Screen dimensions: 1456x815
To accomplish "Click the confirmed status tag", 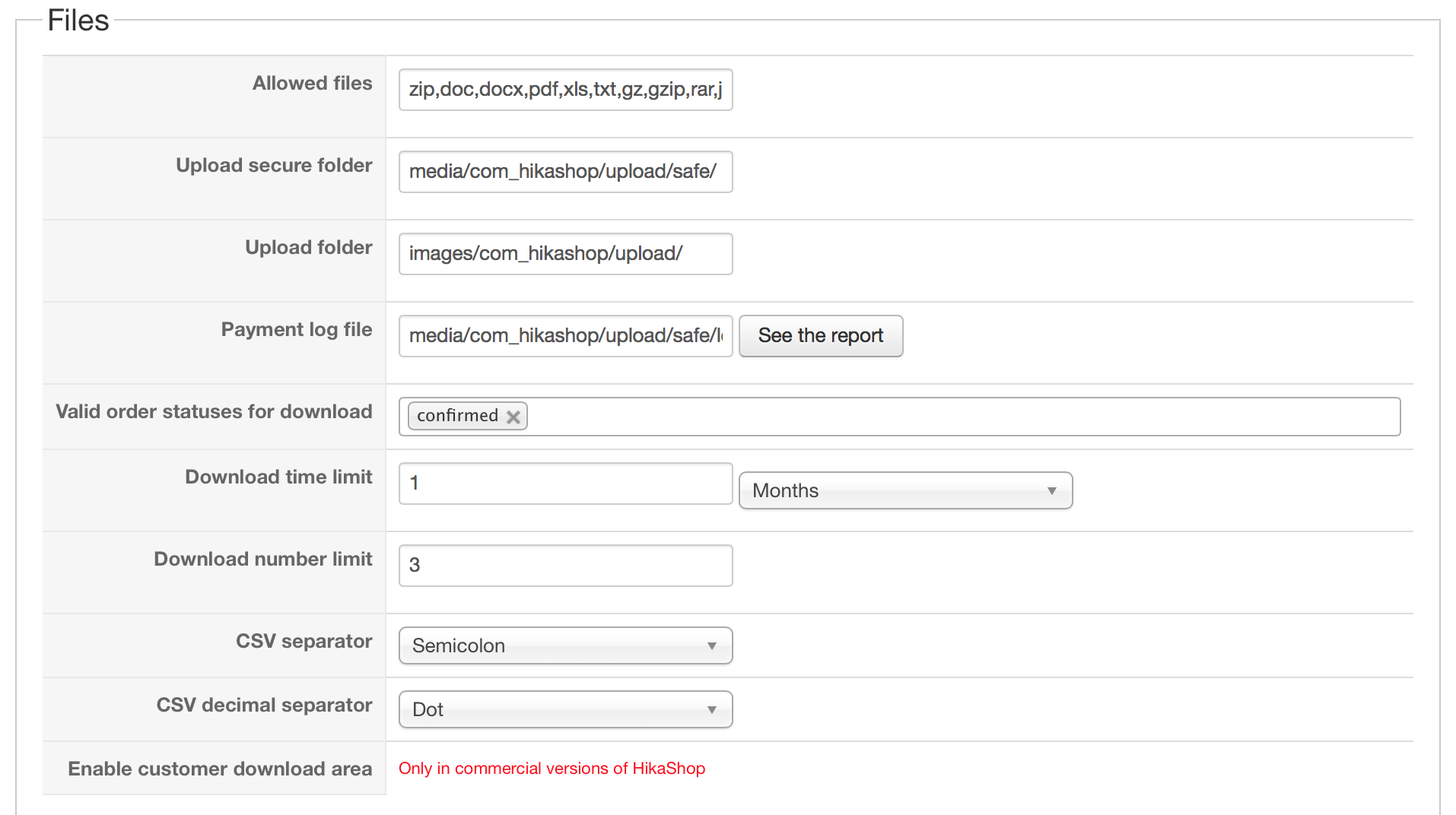I will pyautogui.click(x=457, y=416).
